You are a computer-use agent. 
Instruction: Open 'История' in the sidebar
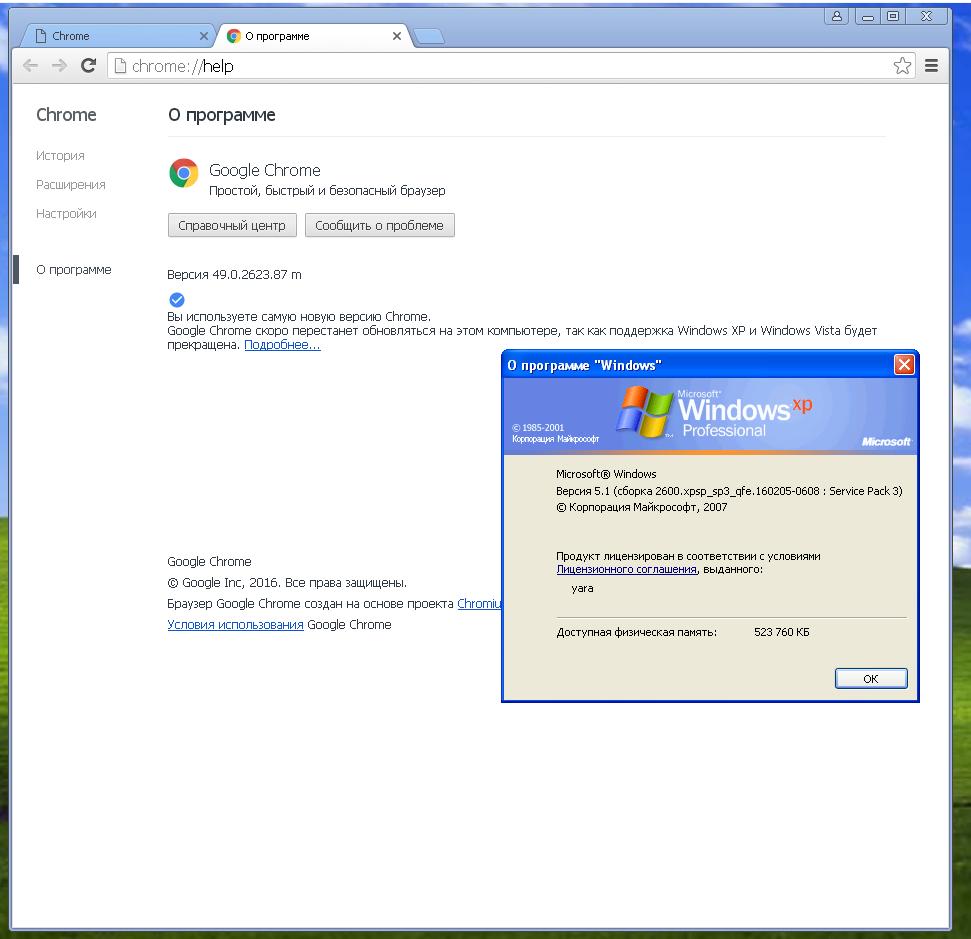click(60, 156)
